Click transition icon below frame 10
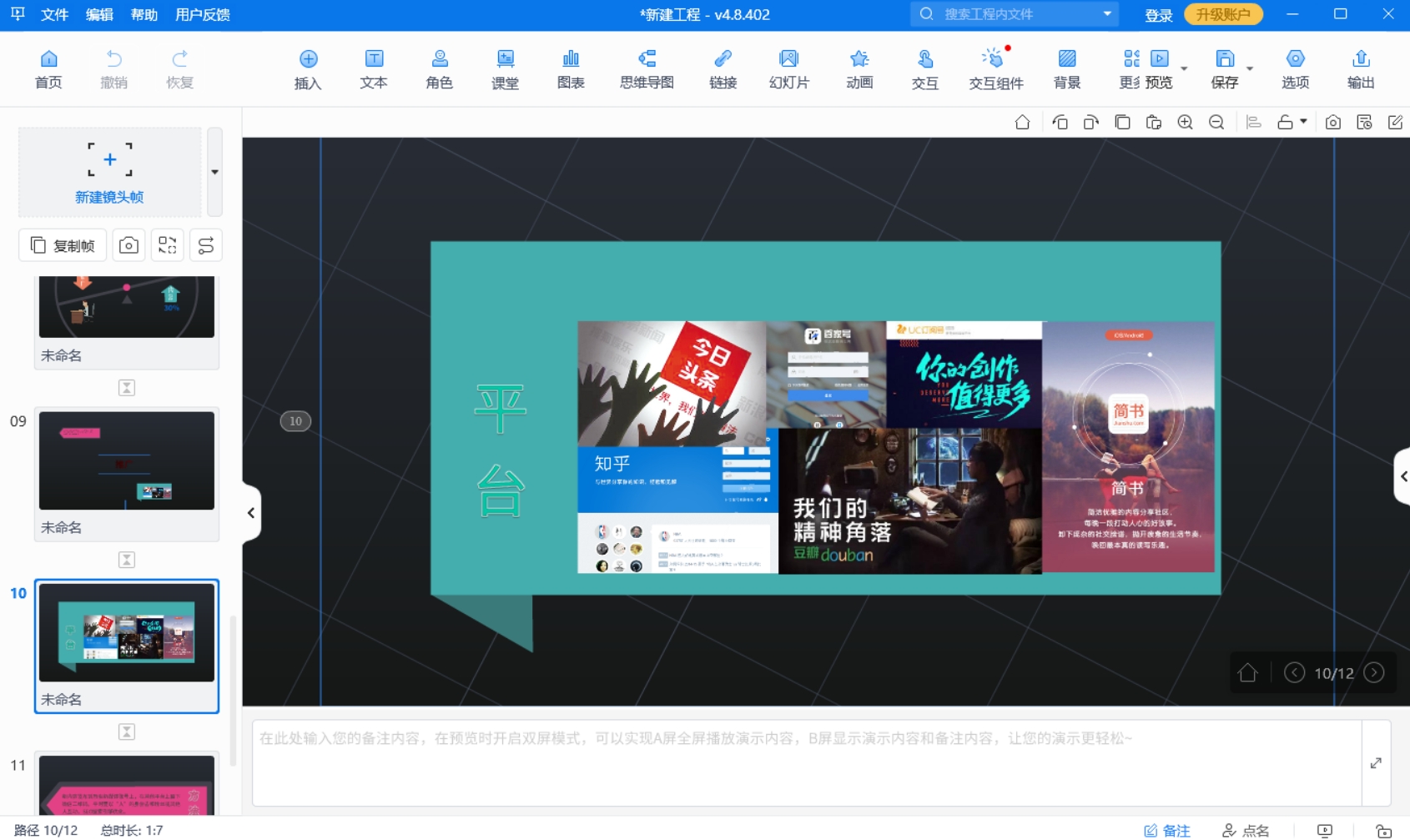 coord(127,732)
